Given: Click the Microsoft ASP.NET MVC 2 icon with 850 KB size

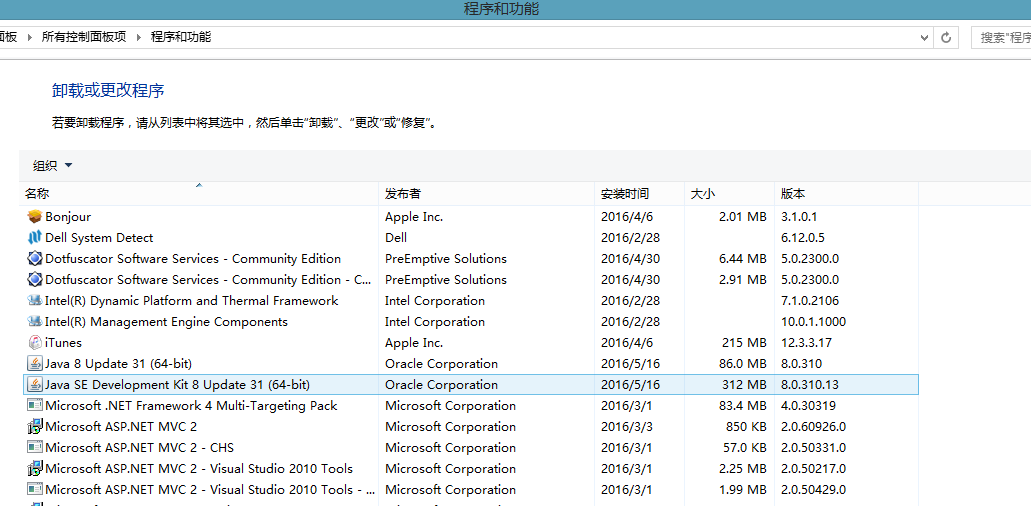Looking at the screenshot, I should [x=35, y=426].
